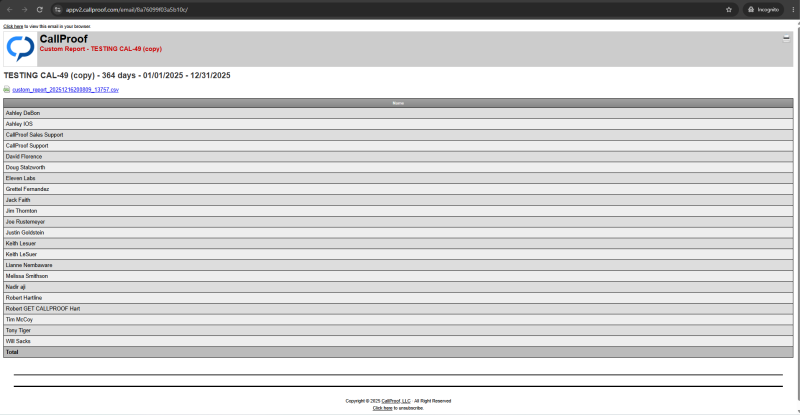The height and width of the screenshot is (415, 800).
Task: Reload the page
Action: point(39,10)
